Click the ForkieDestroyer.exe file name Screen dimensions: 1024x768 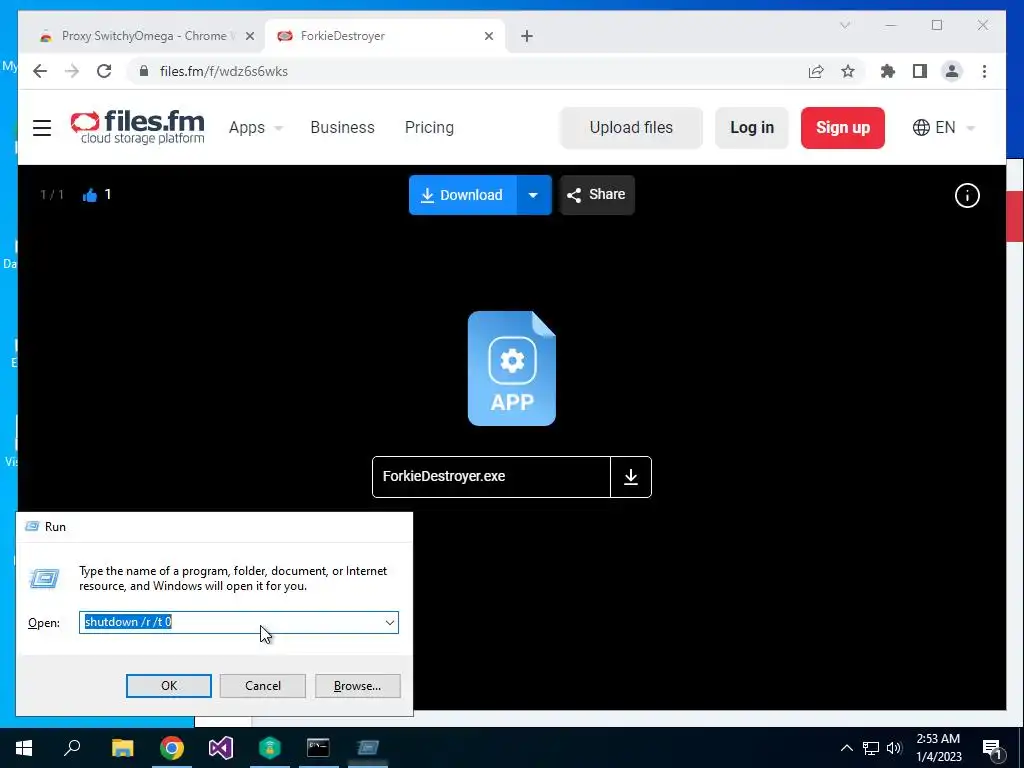[x=443, y=476]
